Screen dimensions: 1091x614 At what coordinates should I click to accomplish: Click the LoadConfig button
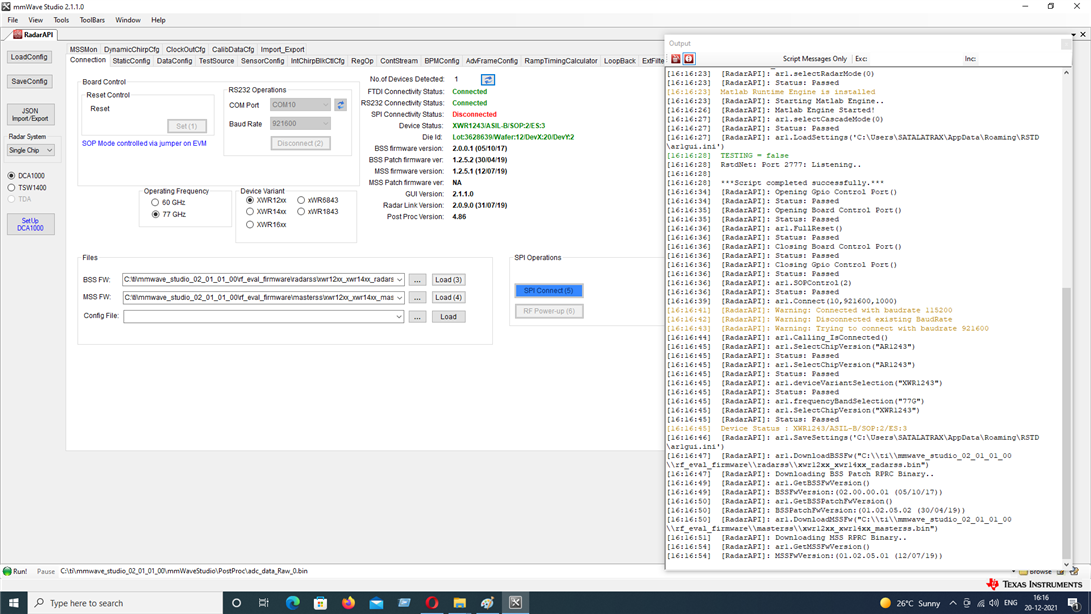tap(29, 57)
